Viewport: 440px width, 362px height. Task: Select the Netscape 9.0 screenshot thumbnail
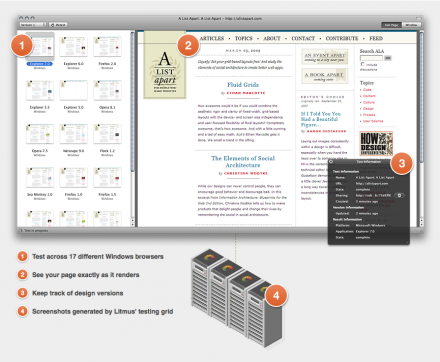click(x=74, y=134)
